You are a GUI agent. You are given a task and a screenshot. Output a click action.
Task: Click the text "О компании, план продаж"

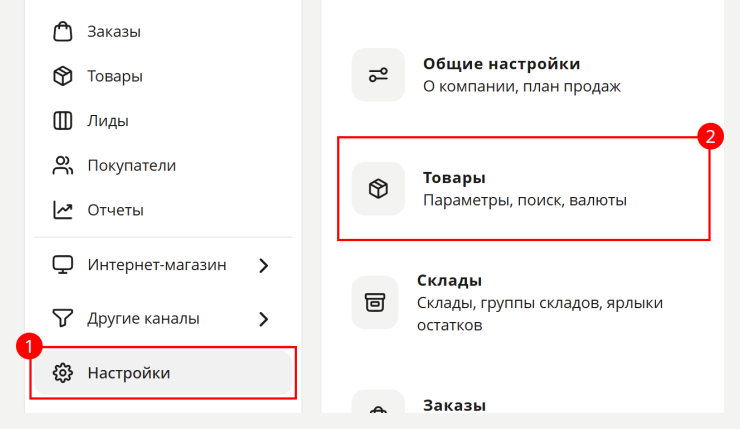point(521,86)
